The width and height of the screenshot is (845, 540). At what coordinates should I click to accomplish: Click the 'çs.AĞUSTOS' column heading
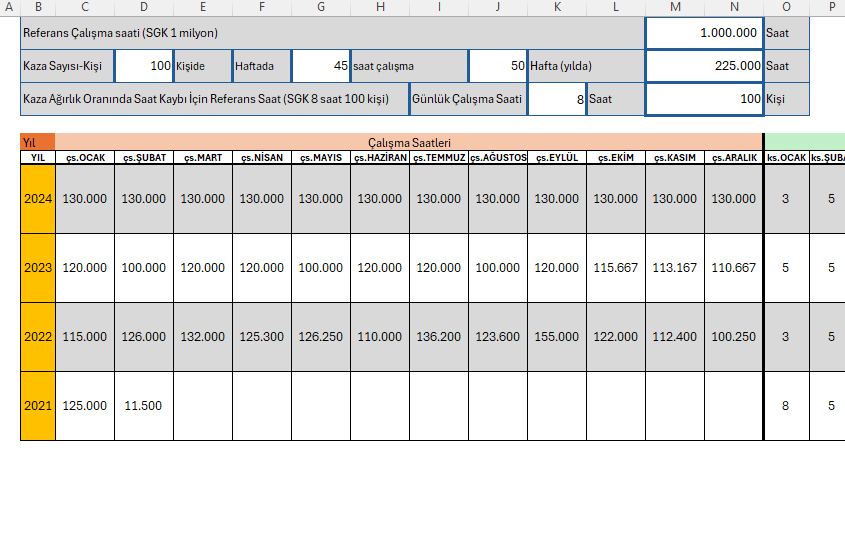(498, 157)
